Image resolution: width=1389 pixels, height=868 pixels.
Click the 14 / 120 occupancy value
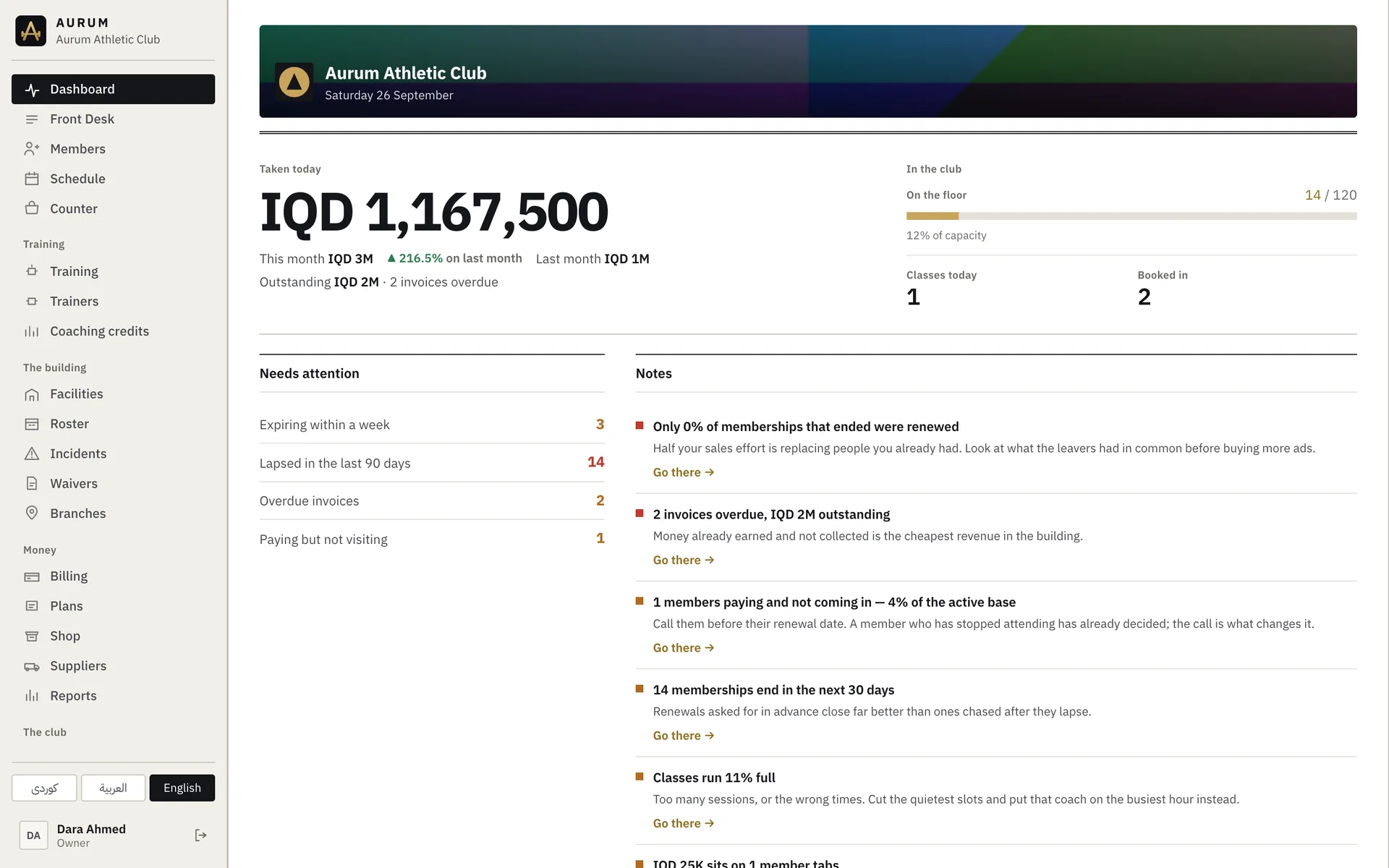[x=1330, y=195]
